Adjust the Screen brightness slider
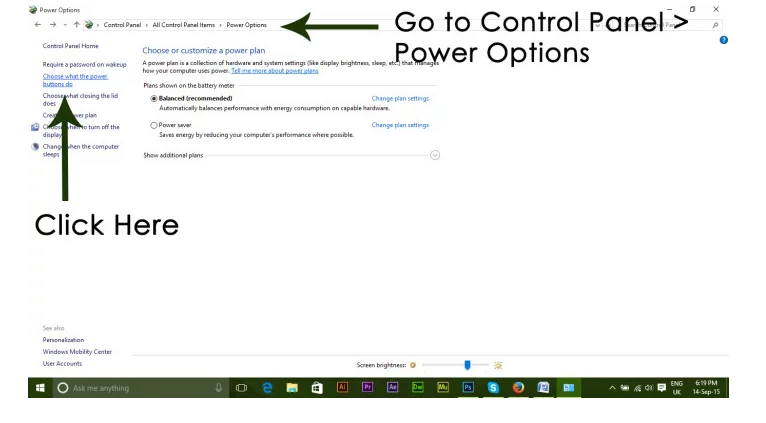Screen dimensions: 766x423 coord(467,366)
